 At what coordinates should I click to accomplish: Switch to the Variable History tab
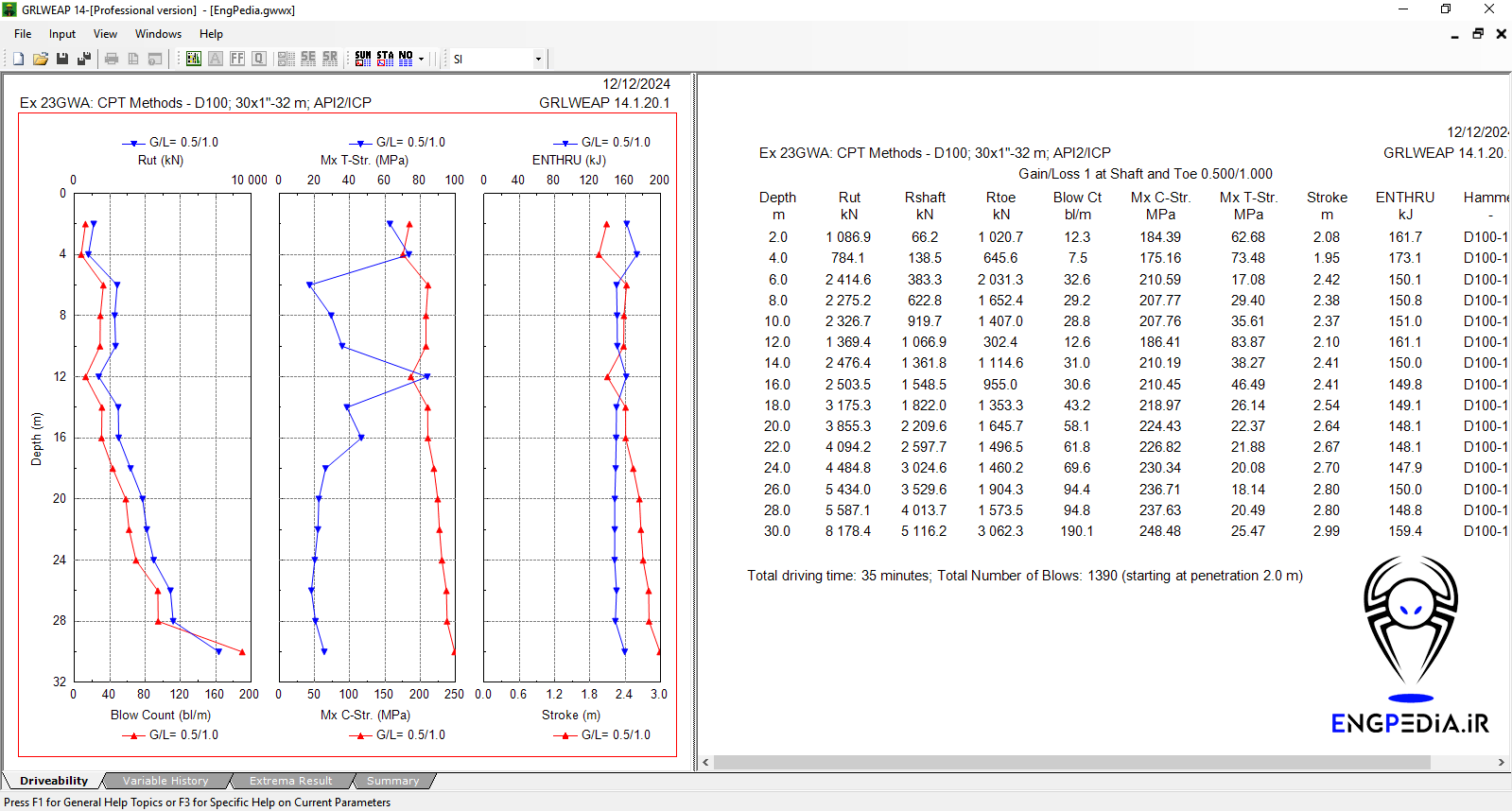pos(165,781)
